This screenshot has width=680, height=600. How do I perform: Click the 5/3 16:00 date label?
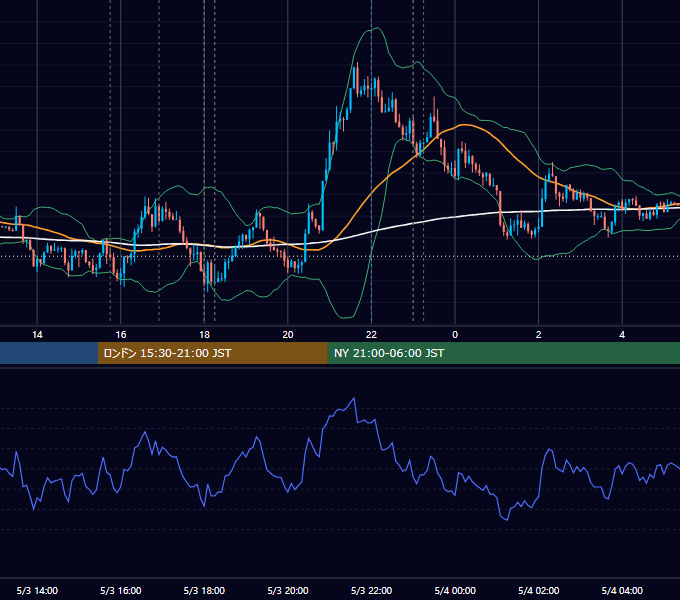pos(121,590)
